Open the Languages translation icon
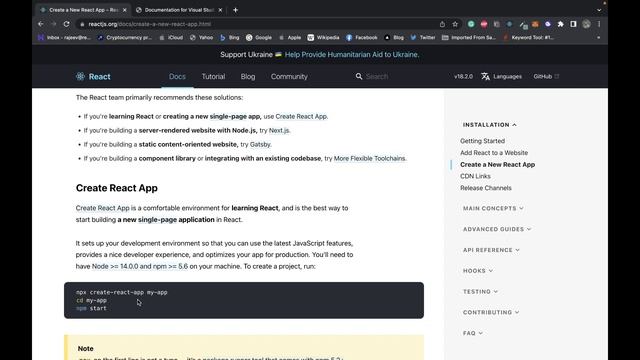The height and width of the screenshot is (360, 640). [x=485, y=76]
